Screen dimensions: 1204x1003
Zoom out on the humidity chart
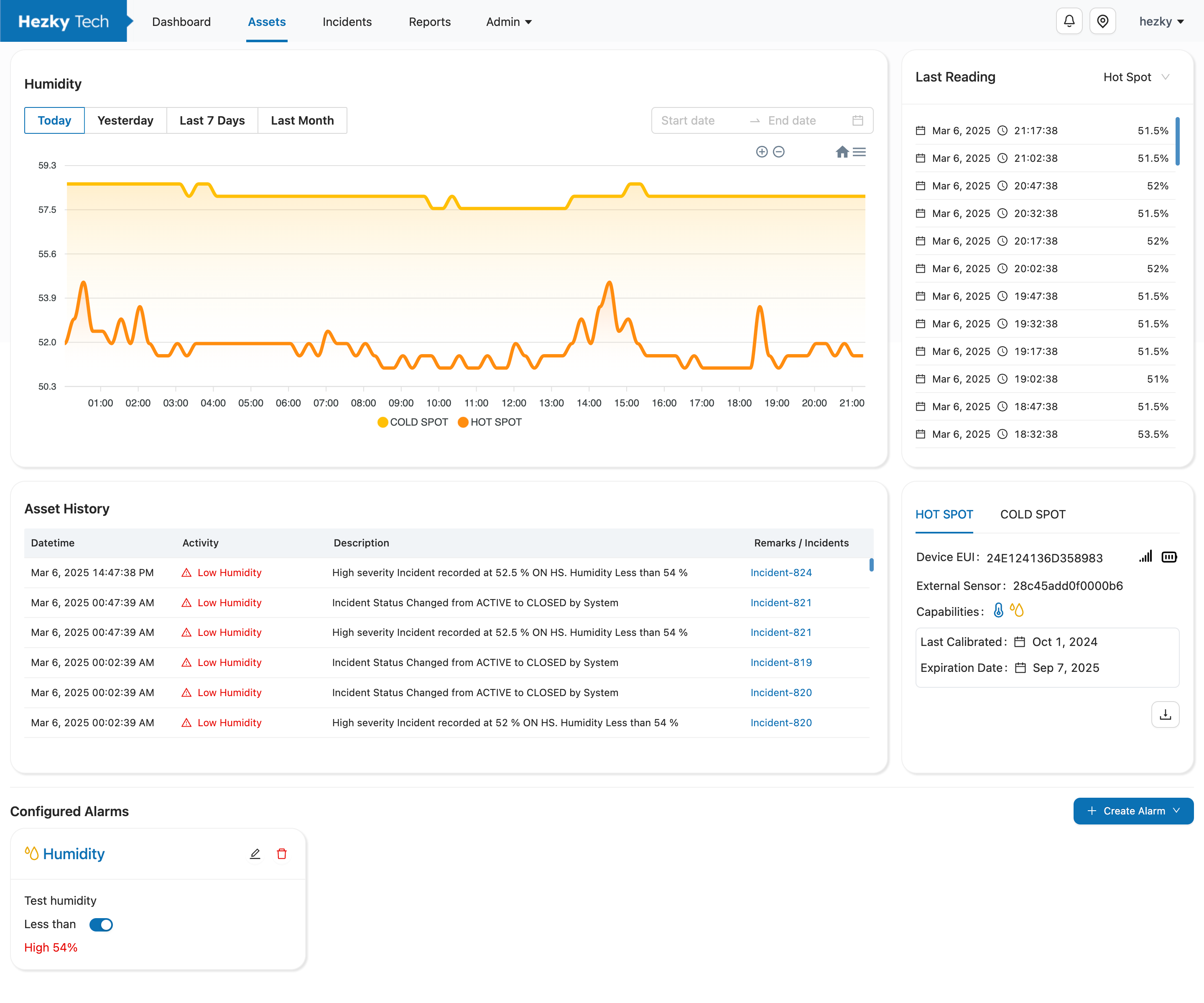coord(778,152)
